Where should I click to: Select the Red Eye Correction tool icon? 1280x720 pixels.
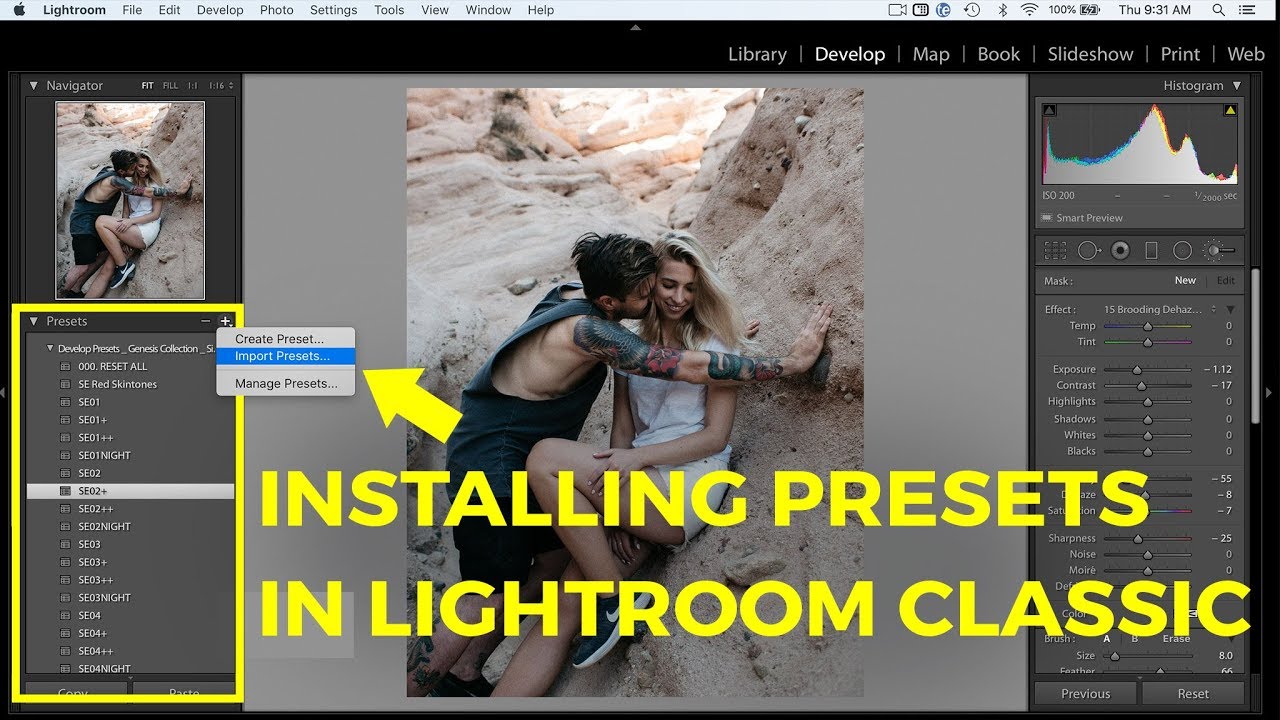(1120, 250)
